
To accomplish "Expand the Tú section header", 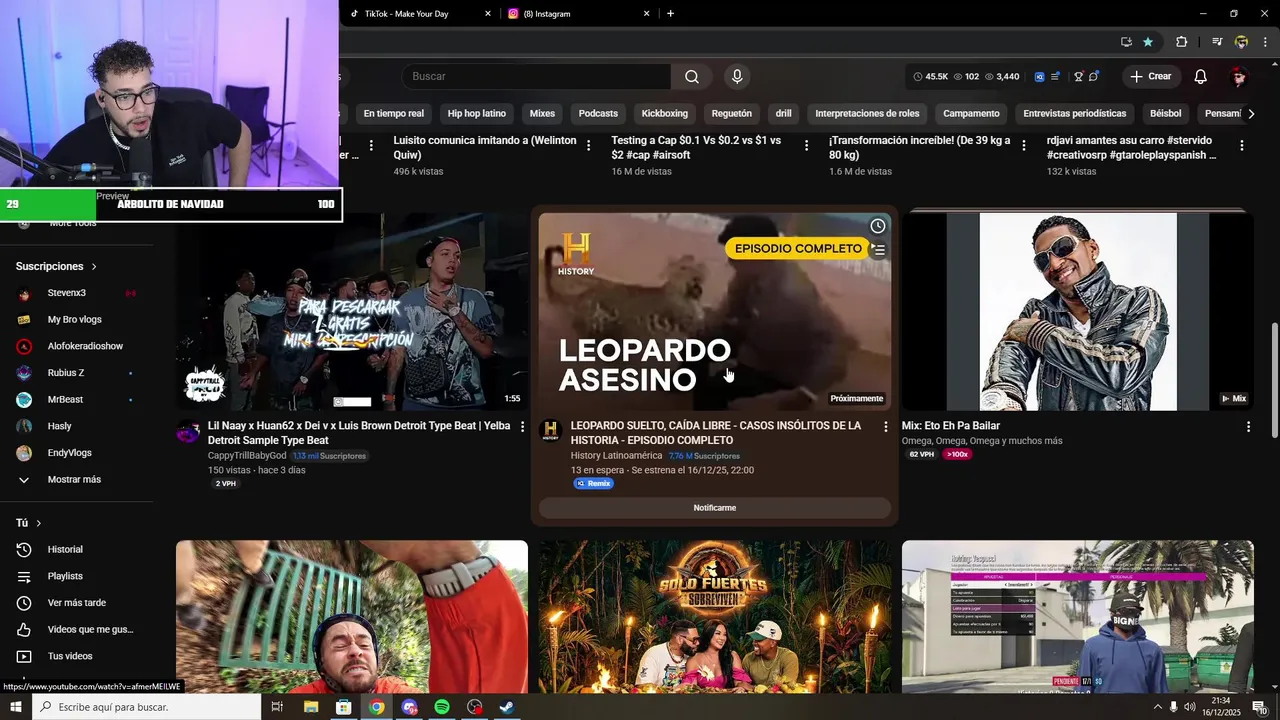I will tap(28, 523).
